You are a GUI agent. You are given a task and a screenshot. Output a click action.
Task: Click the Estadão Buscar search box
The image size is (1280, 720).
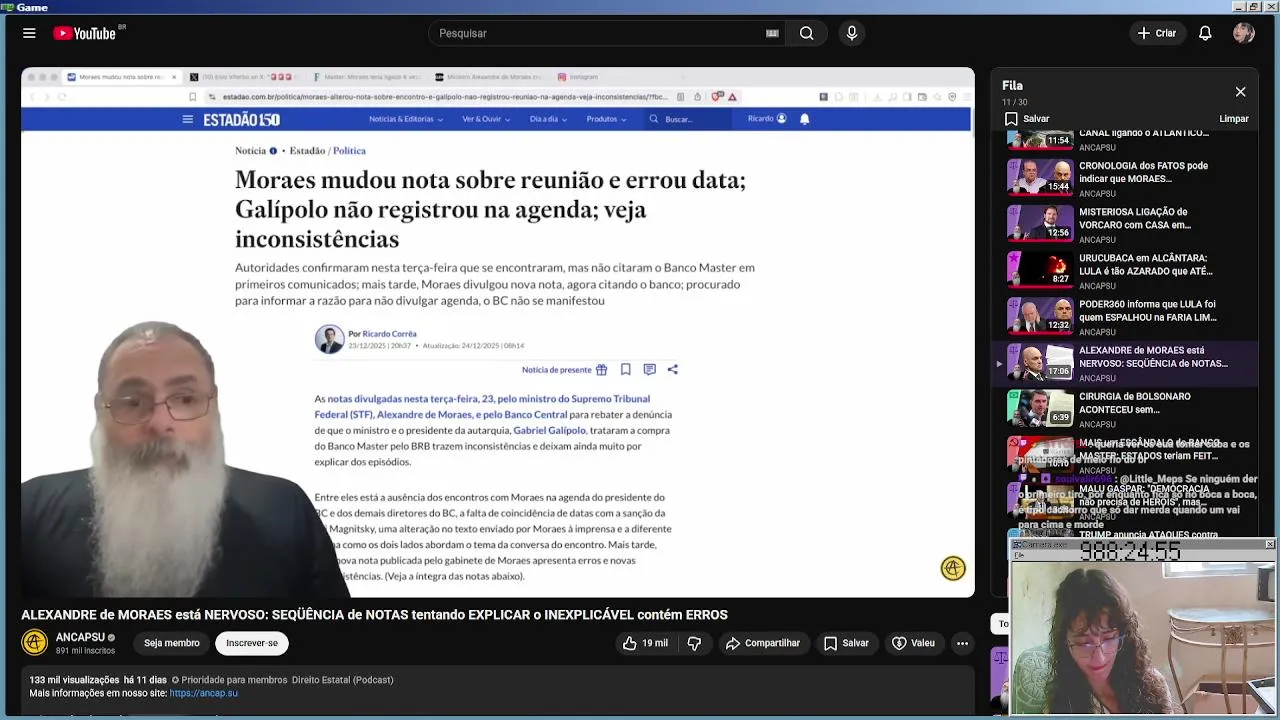pyautogui.click(x=688, y=119)
